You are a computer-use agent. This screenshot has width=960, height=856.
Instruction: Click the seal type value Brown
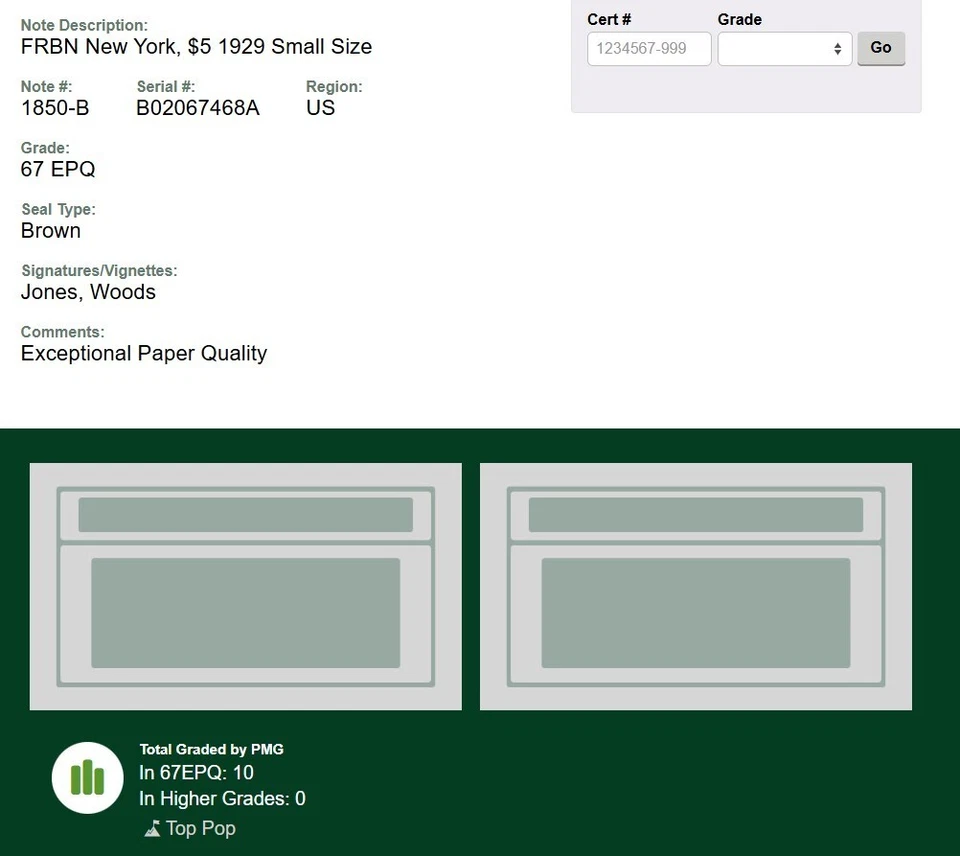coord(51,231)
